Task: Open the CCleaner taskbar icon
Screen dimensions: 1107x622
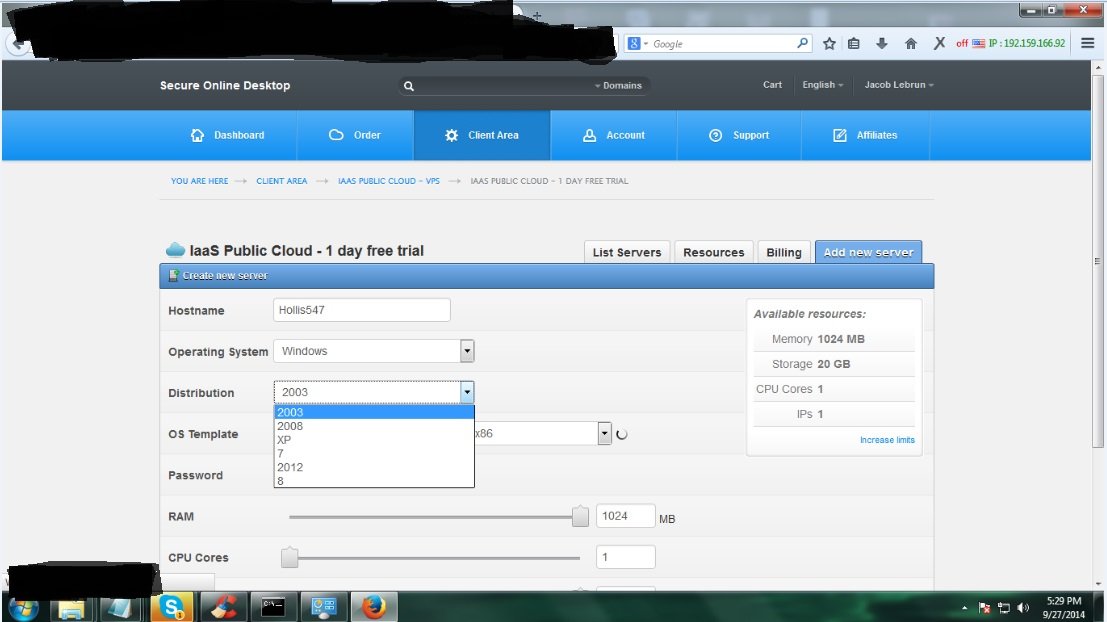Action: 223,606
